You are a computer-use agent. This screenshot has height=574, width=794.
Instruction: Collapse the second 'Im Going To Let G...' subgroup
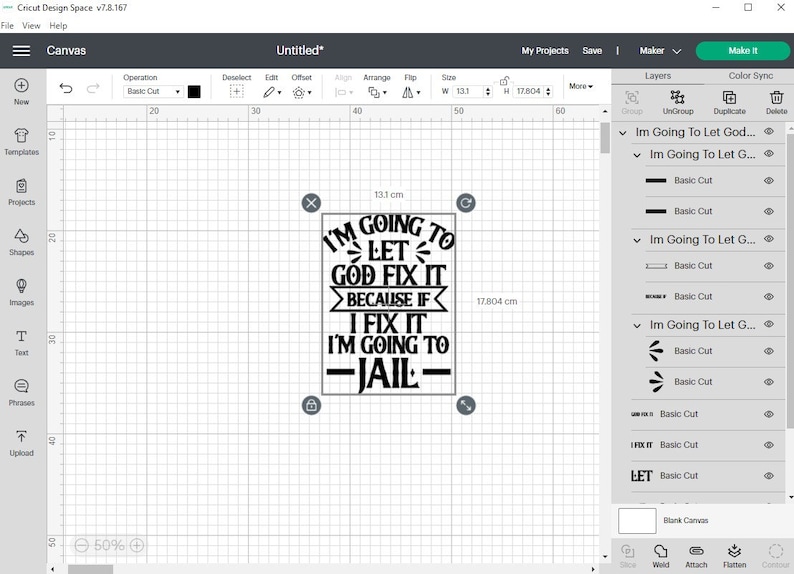[637, 240]
